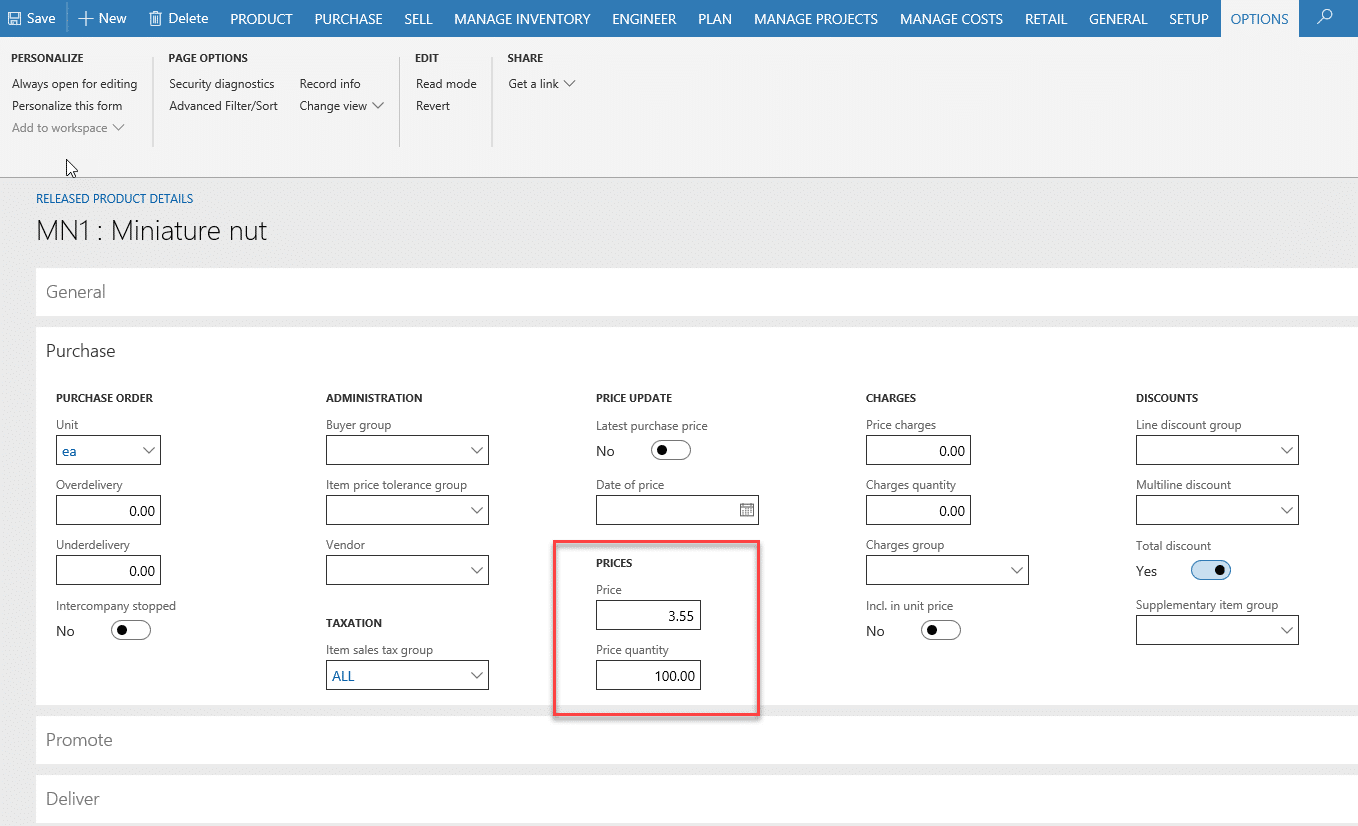Open the RETAIL tab
Screen dimensions: 1358x826
click(x=1046, y=19)
